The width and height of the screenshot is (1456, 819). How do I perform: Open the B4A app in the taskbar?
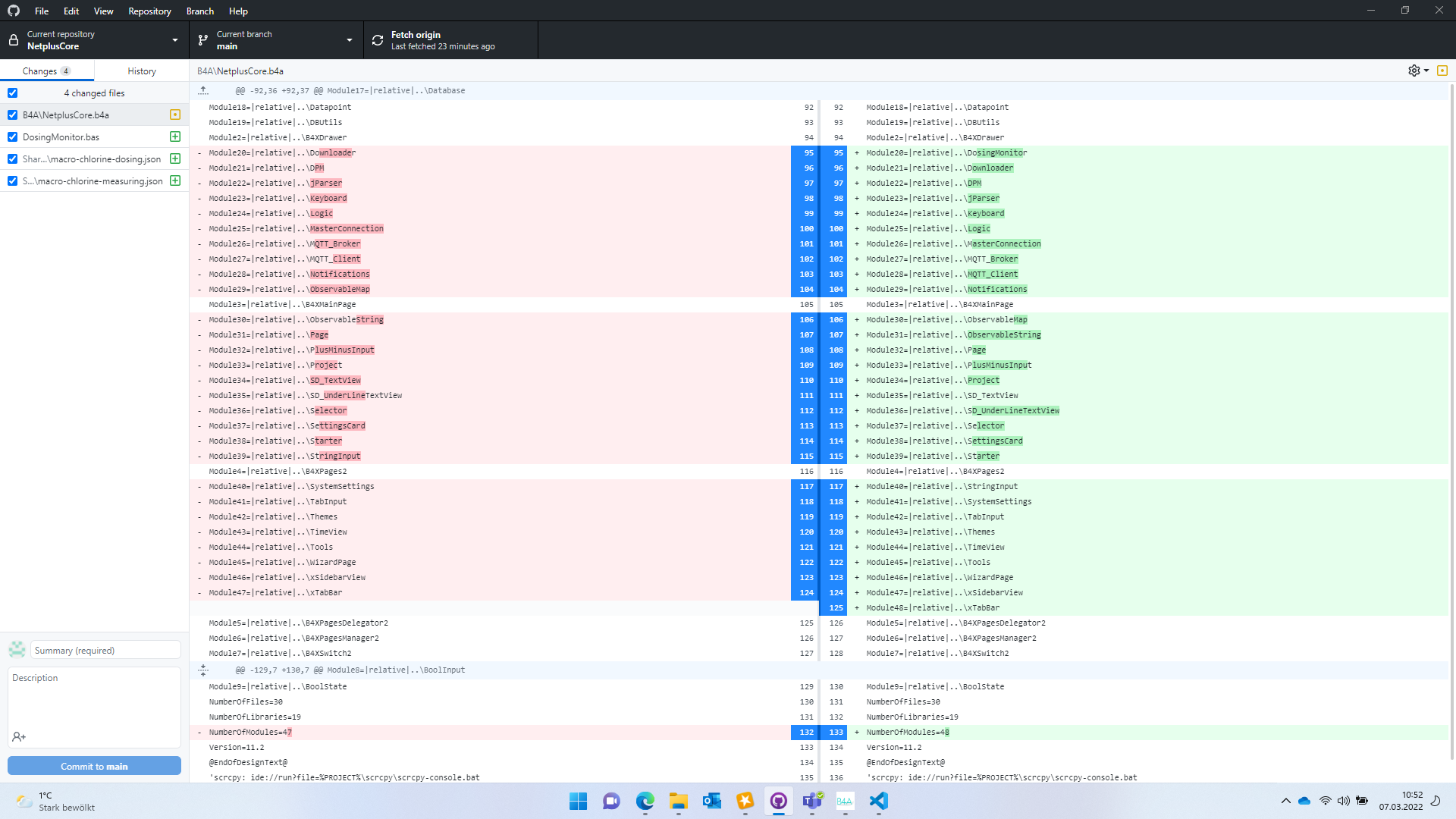click(844, 802)
